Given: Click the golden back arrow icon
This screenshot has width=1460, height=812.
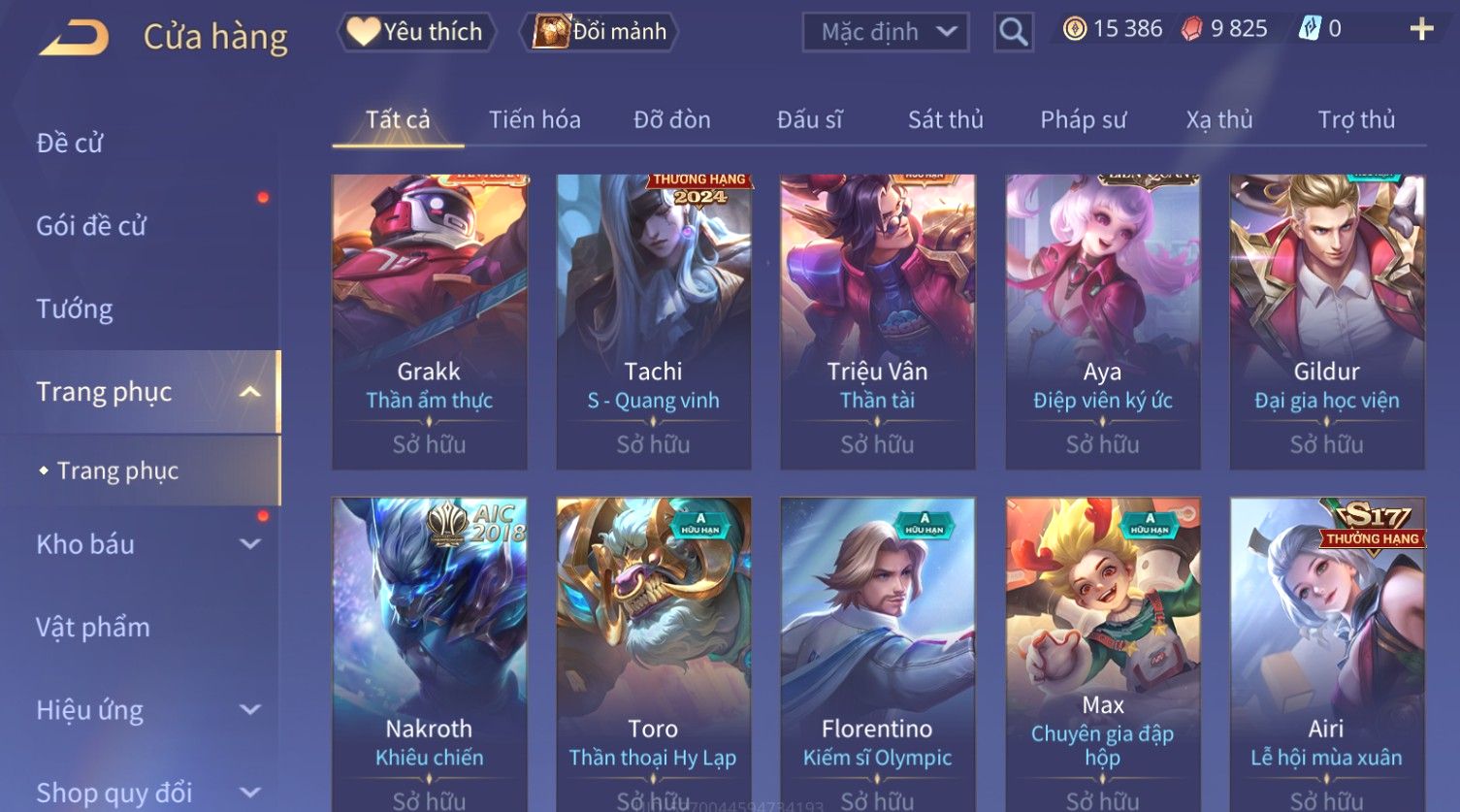Looking at the screenshot, I should pyautogui.click(x=74, y=37).
